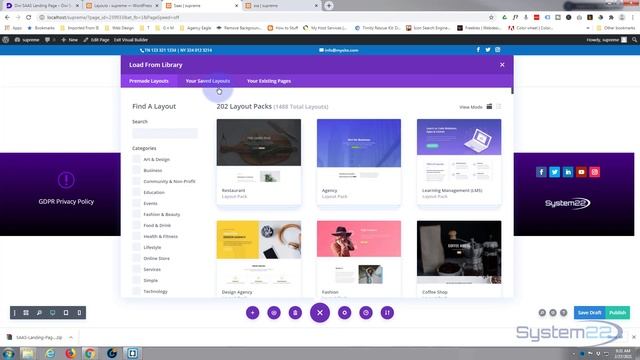Check the Online Store category
Viewport: 640px width, 360px height.
136,258
